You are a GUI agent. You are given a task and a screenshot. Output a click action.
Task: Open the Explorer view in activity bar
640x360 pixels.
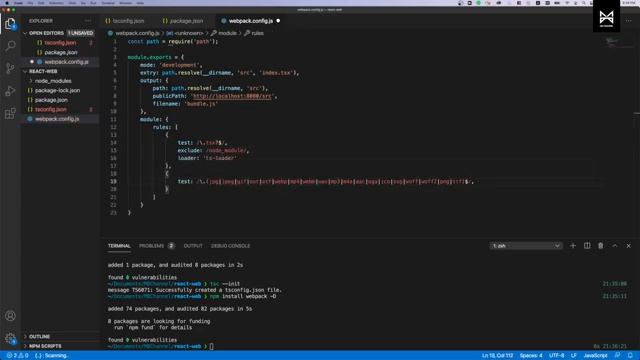point(10,24)
